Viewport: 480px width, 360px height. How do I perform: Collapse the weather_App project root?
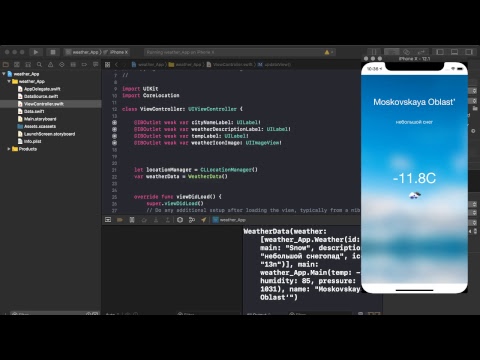[4, 74]
